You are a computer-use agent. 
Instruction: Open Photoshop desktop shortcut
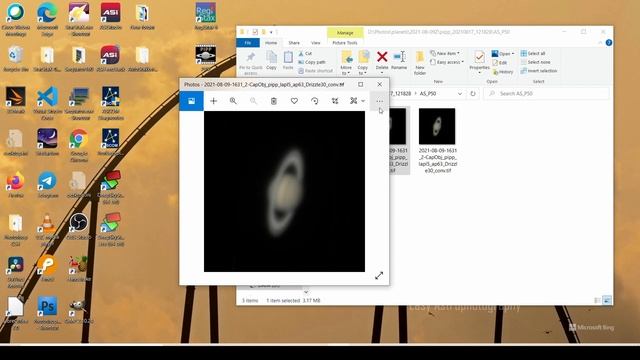(47, 313)
